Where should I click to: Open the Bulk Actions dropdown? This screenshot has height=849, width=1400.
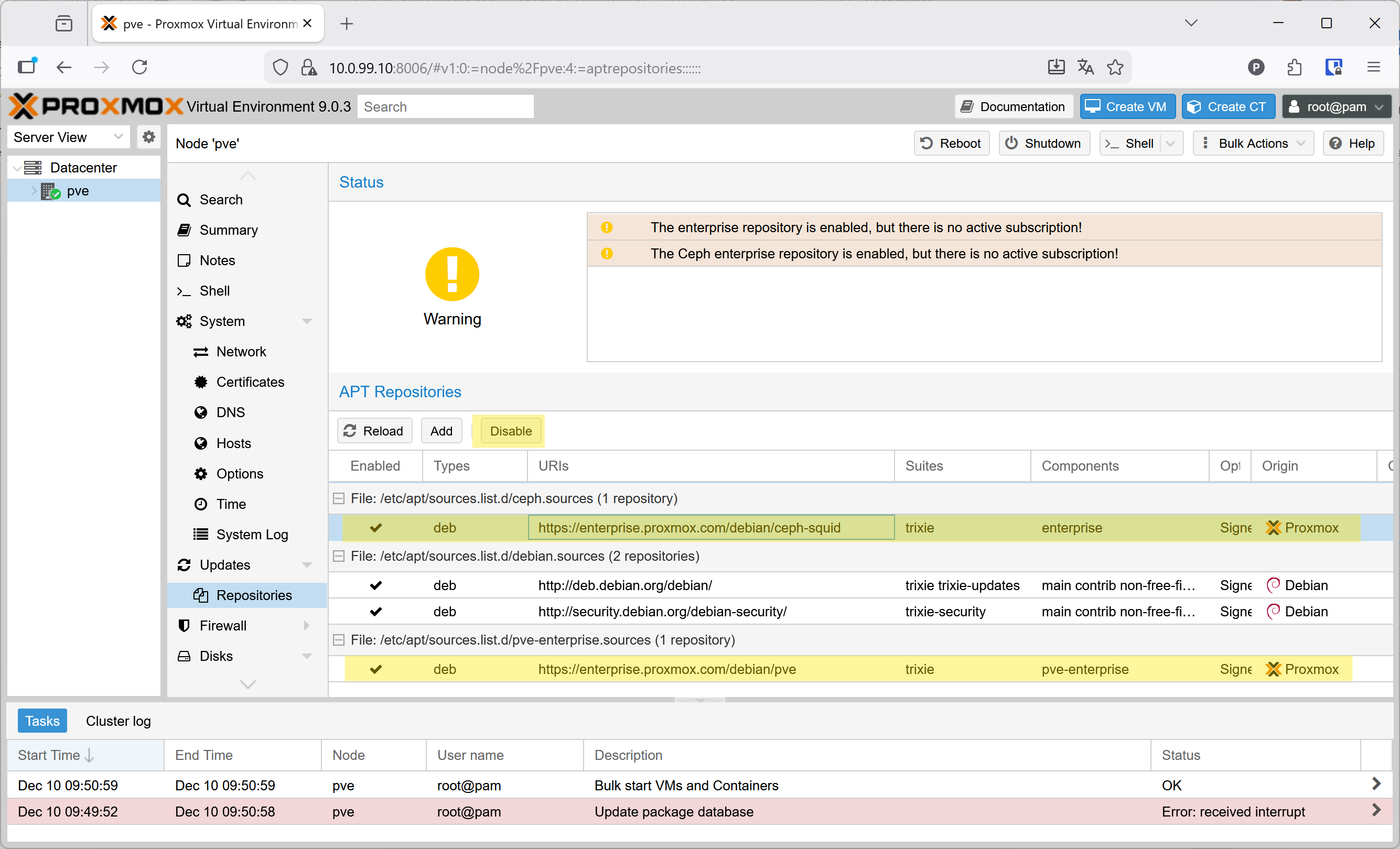click(x=1252, y=143)
